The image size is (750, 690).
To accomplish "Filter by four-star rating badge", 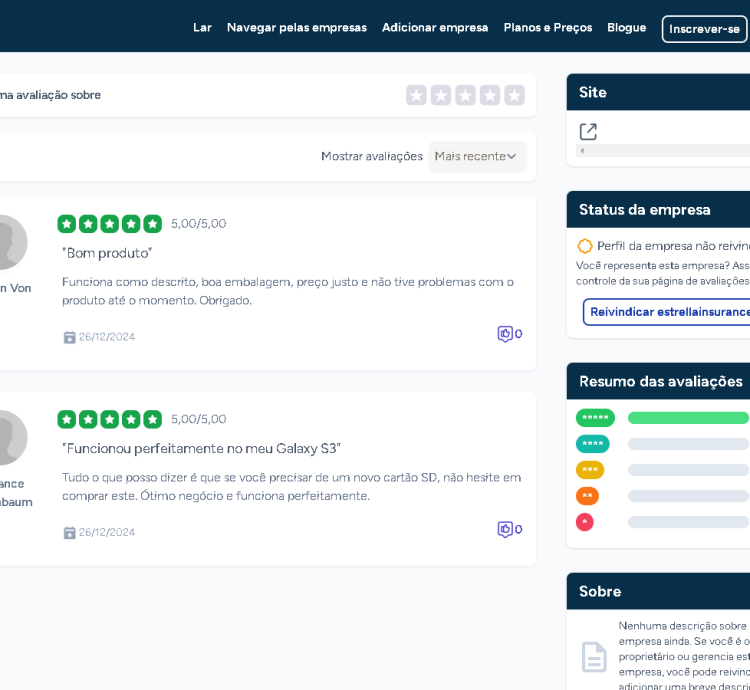I will point(592,444).
